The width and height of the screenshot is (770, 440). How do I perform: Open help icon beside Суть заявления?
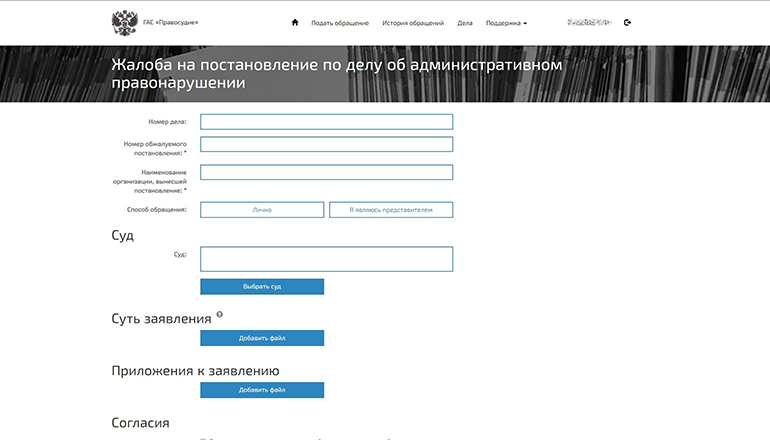click(219, 315)
